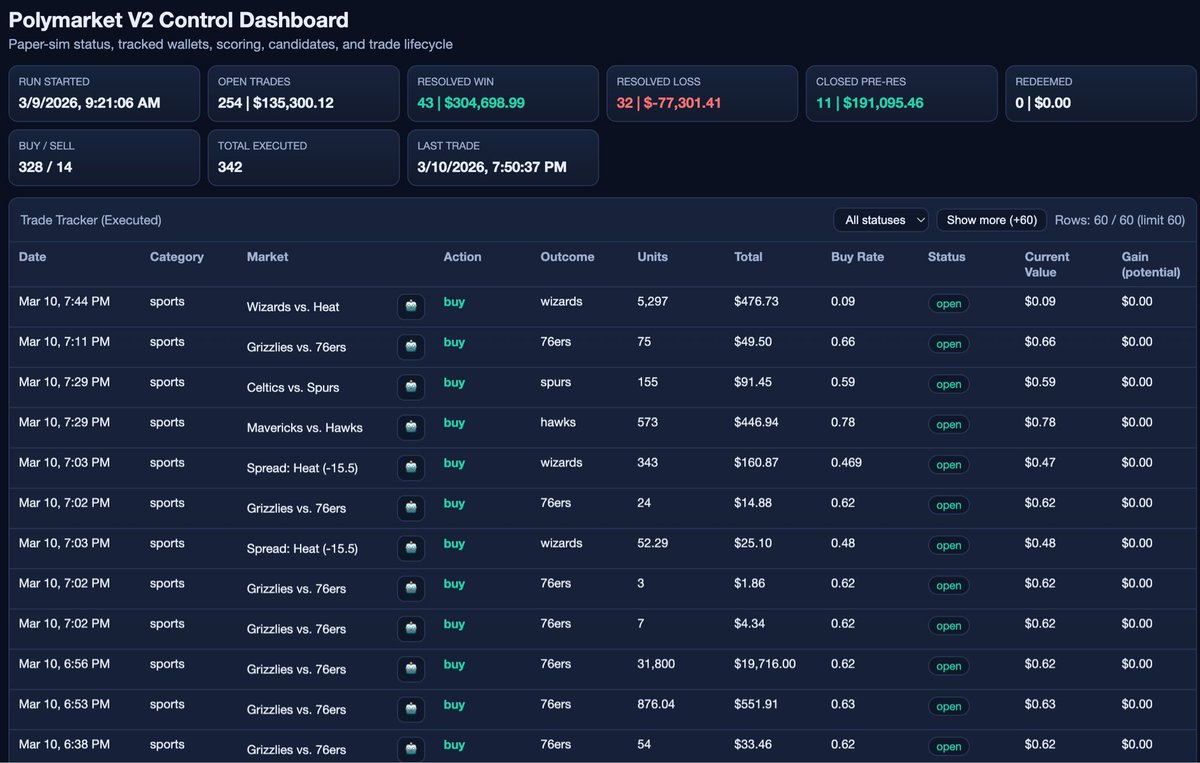This screenshot has width=1200, height=763.
Task: Open the All statuses filter dropdown
Action: [x=881, y=220]
